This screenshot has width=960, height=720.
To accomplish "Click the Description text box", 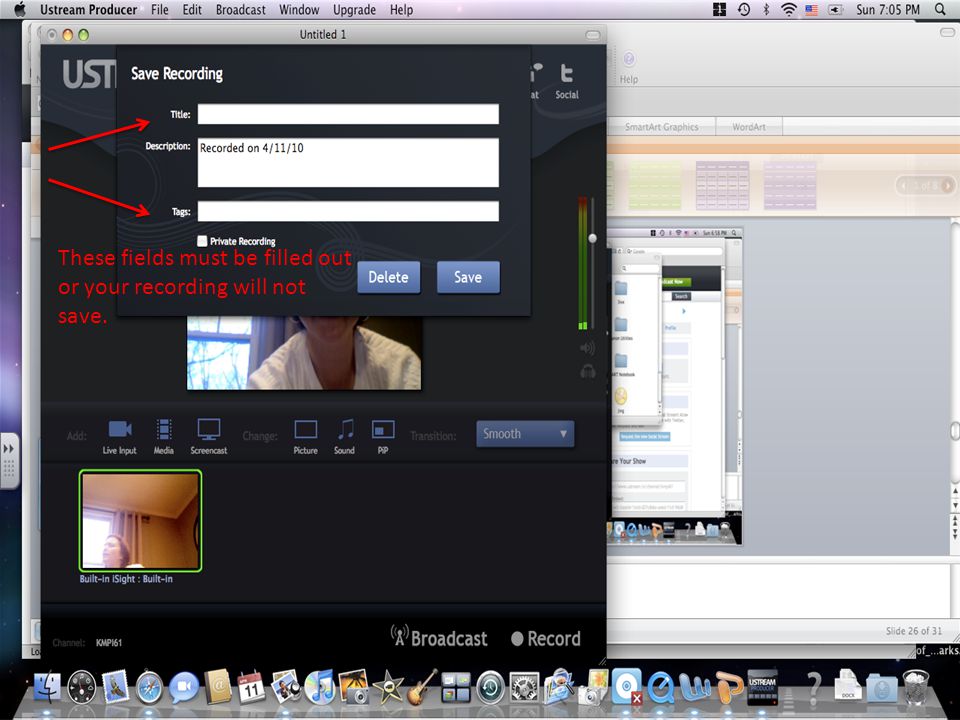I will 348,162.
